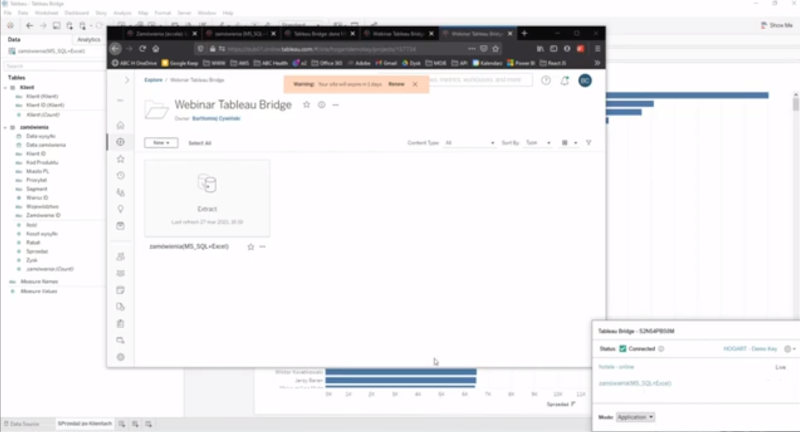
Task: Select Sprzedaż field in Data pane
Action: pyautogui.click(x=37, y=251)
